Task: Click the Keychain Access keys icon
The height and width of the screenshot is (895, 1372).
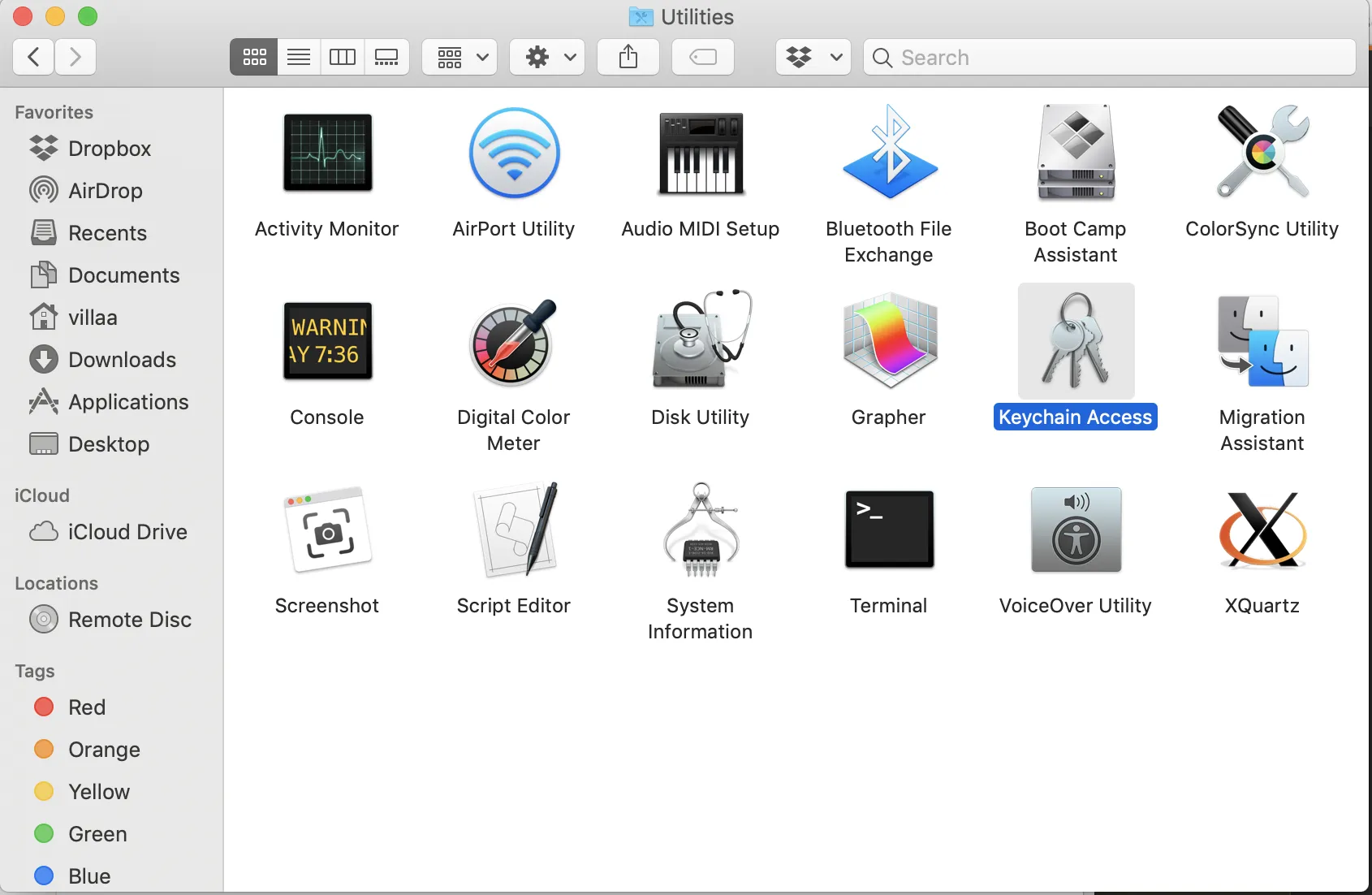Action: click(1076, 340)
